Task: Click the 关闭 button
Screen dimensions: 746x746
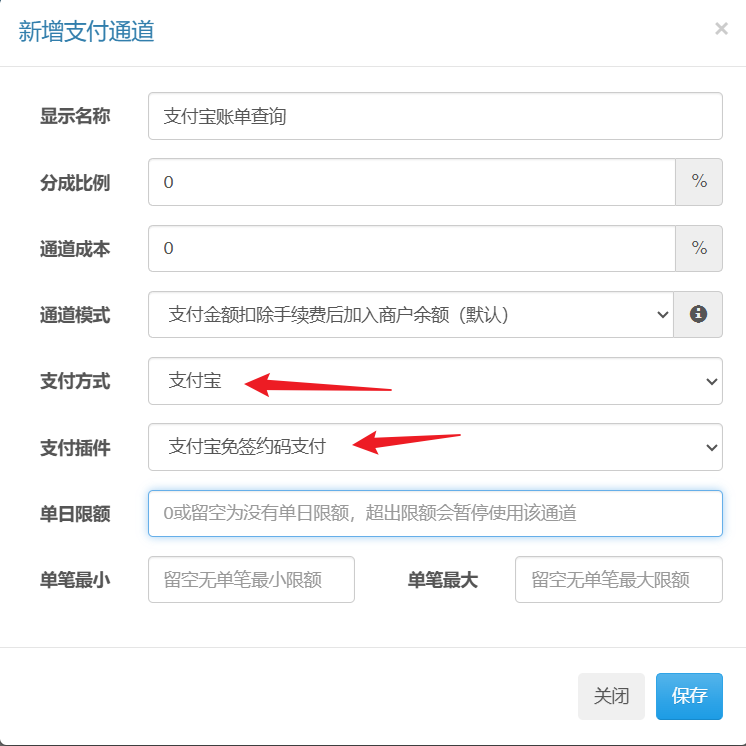Action: [611, 696]
